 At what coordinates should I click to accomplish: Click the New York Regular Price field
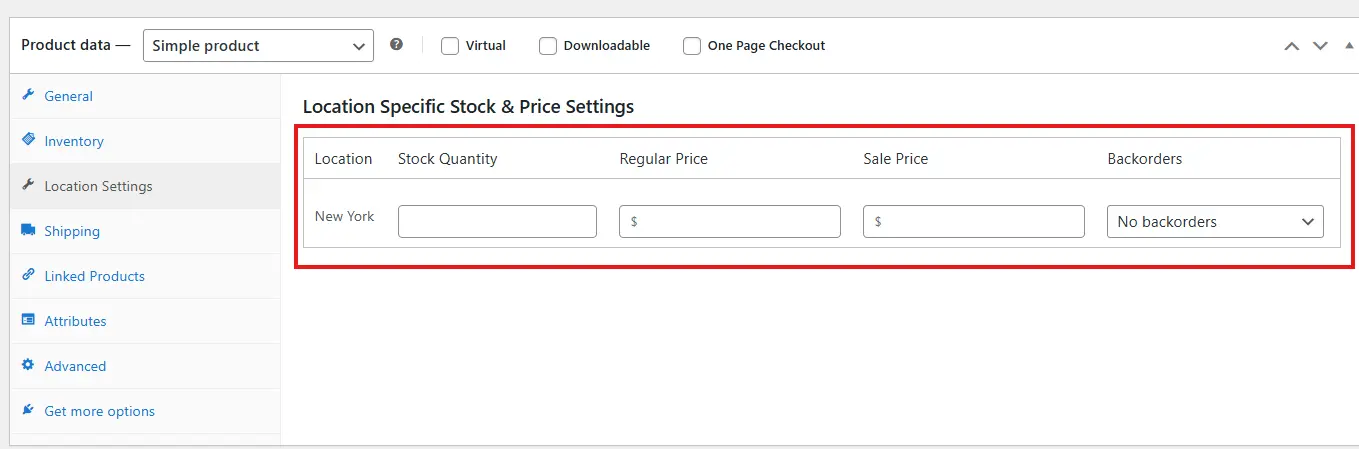(x=730, y=222)
